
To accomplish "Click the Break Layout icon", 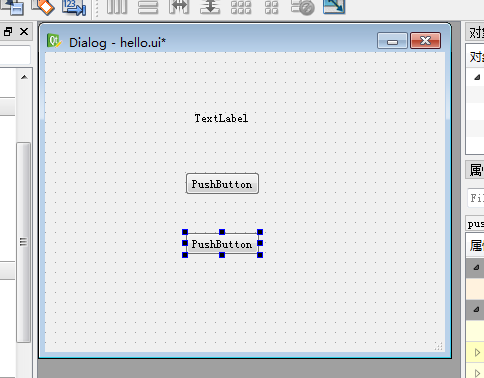I will click(302, 7).
